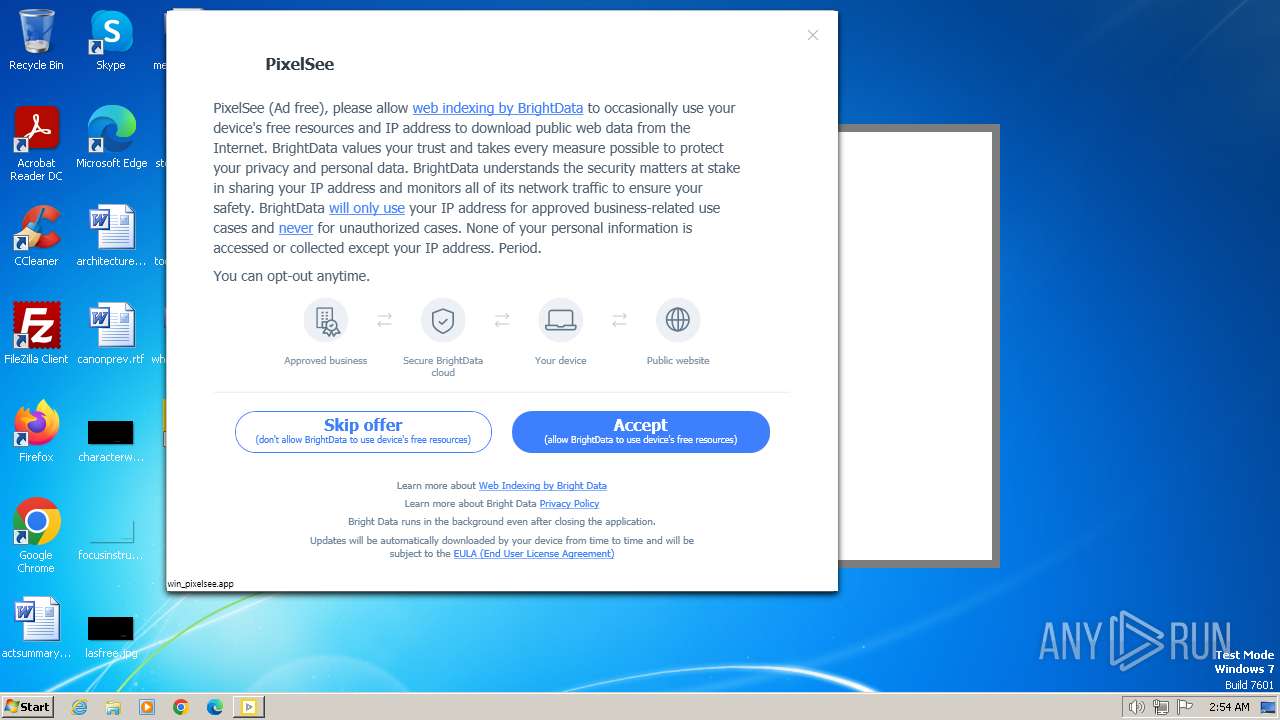The image size is (1280, 720).
Task: Click the Your device laptop icon
Action: (x=560, y=320)
